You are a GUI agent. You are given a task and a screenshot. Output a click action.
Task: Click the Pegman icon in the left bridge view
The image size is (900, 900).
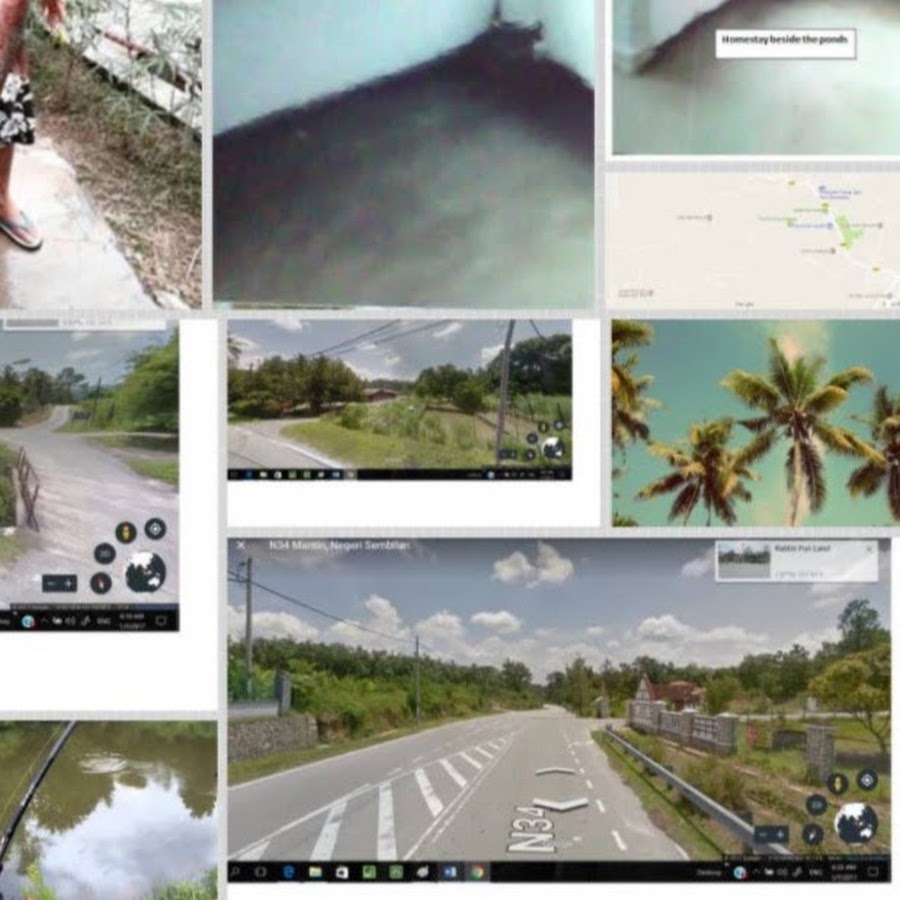126,532
